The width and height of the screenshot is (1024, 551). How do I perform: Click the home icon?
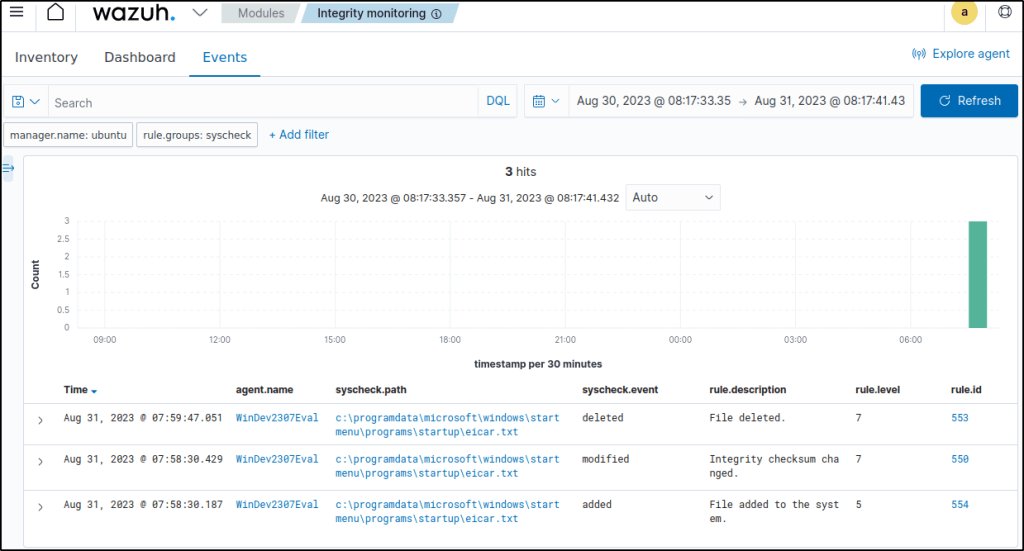coord(56,13)
